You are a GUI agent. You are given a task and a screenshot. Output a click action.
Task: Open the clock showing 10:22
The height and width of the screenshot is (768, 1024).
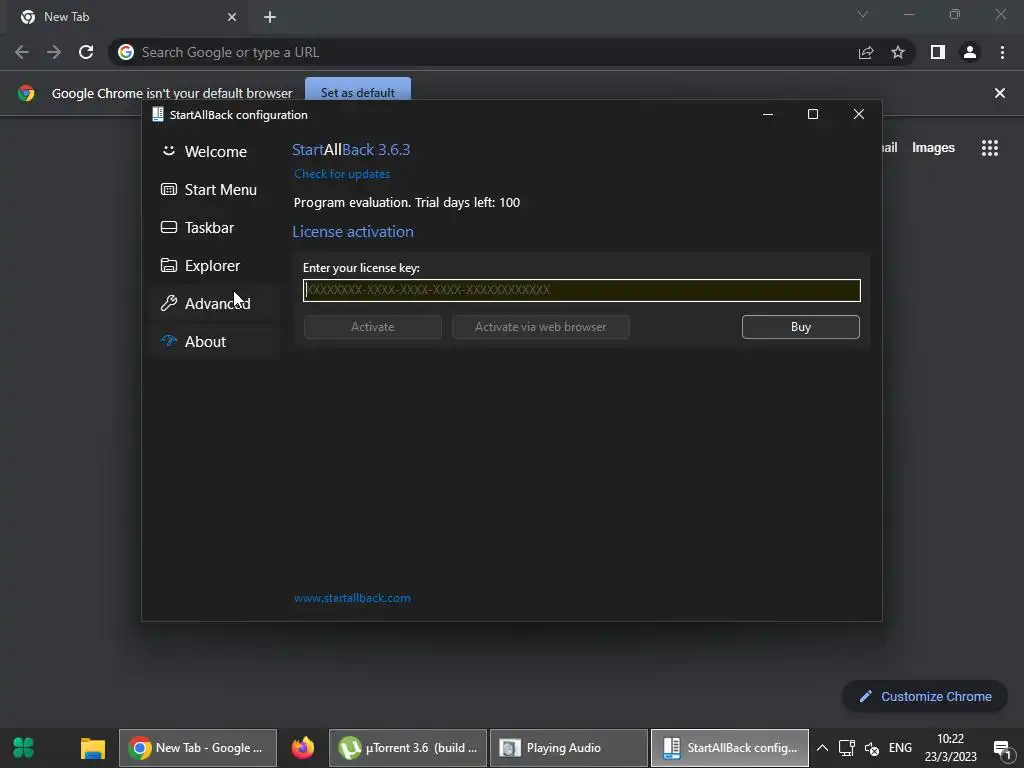point(950,748)
